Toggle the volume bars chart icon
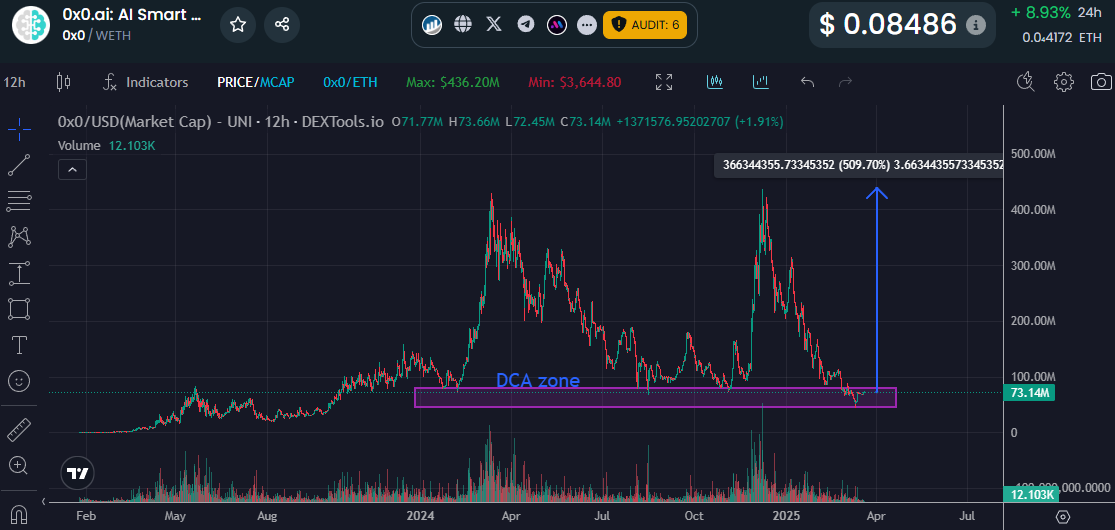The image size is (1115, 530). coord(761,83)
